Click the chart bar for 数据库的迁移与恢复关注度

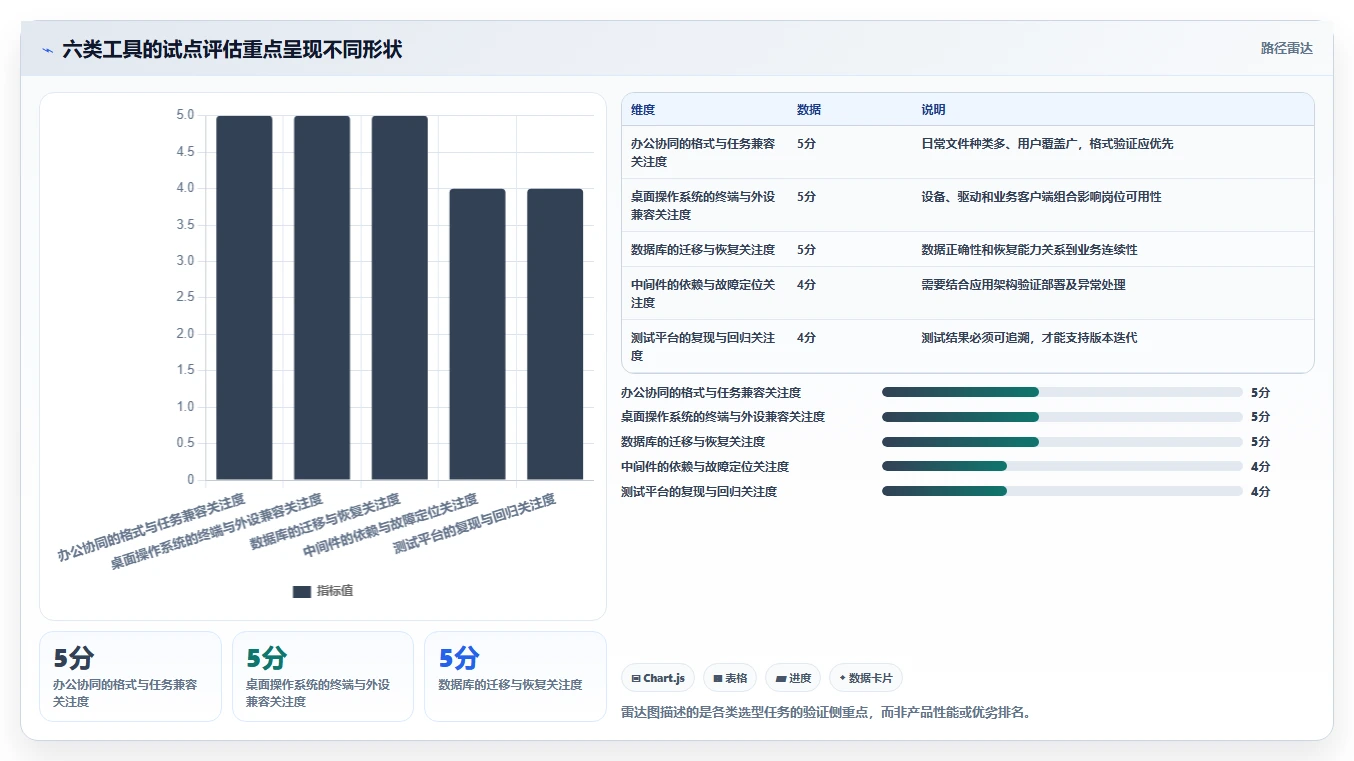pos(400,298)
